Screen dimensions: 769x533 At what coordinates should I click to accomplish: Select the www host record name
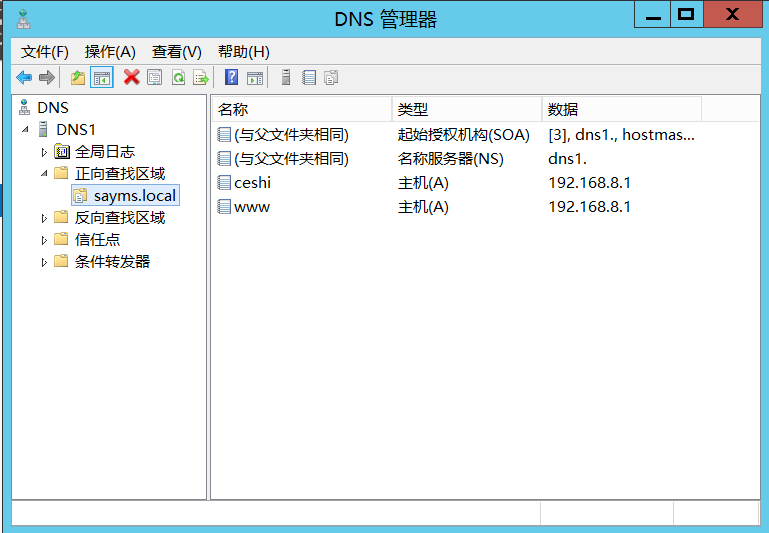(252, 206)
